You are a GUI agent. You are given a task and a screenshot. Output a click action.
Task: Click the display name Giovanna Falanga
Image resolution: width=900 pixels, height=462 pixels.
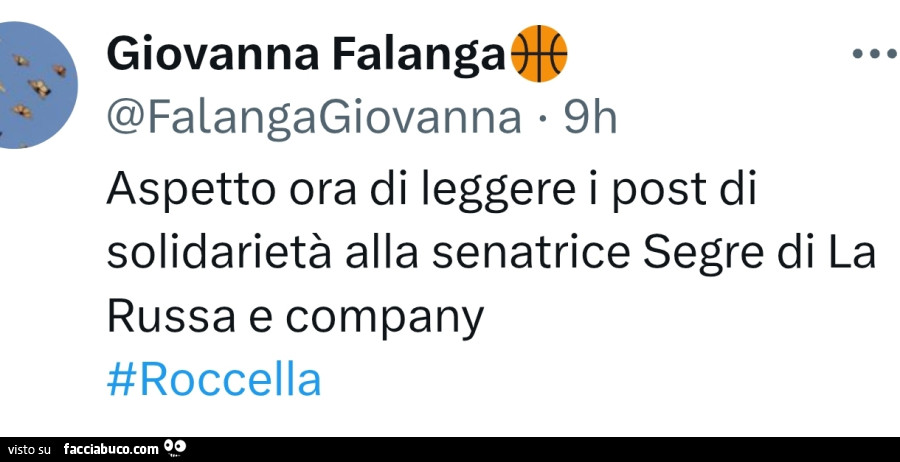point(305,55)
